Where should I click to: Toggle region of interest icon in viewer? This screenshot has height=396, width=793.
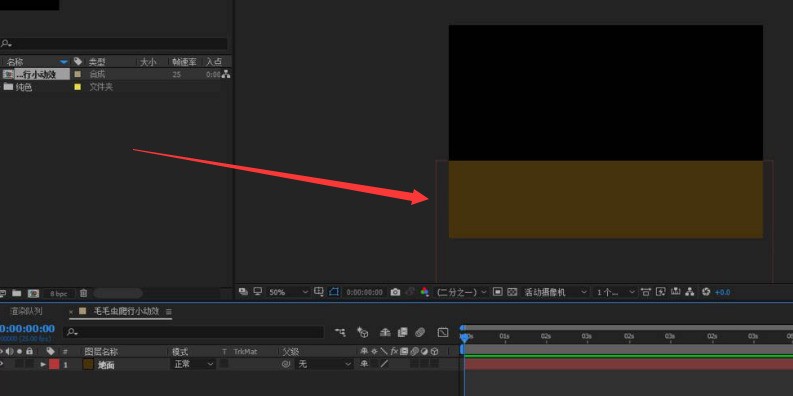click(x=498, y=292)
